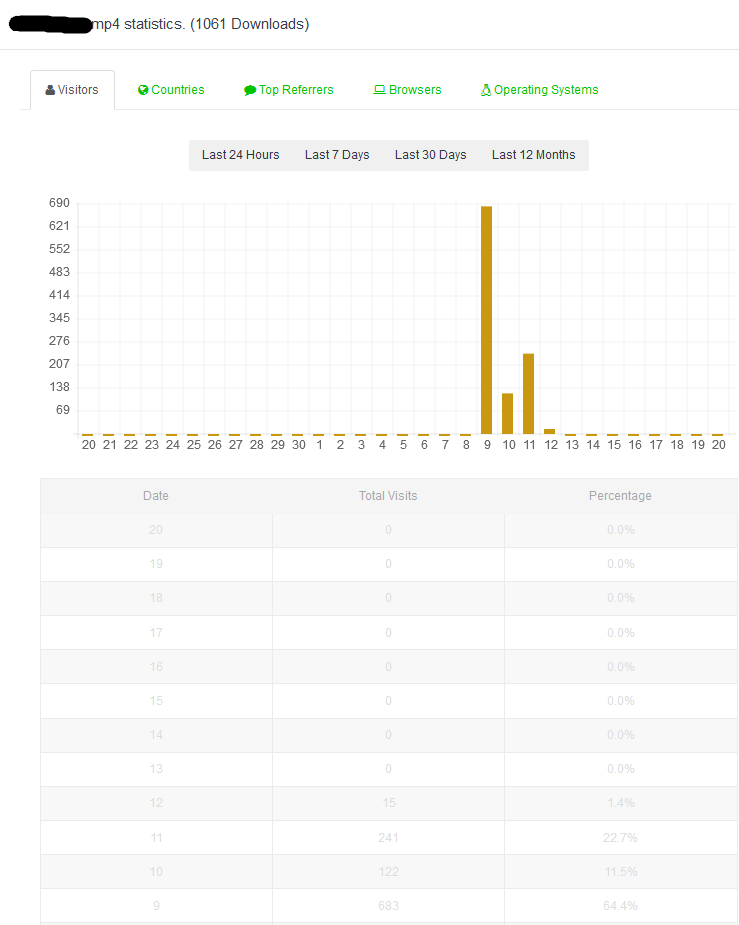739x925 pixels.
Task: Click the 64.4% percentage cell
Action: (x=620, y=906)
